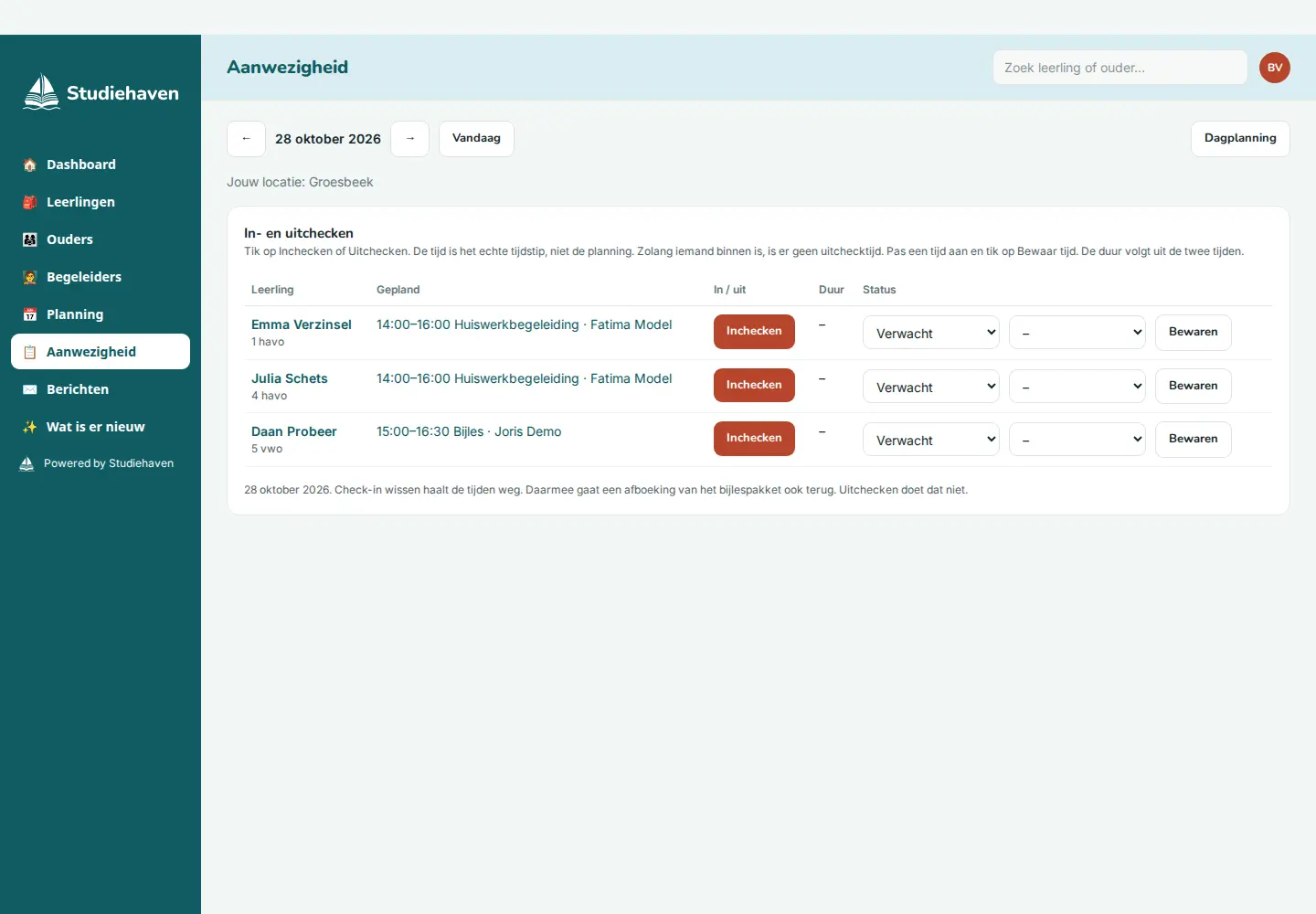Click the Leerlingen backpack icon
1316x914 pixels.
(29, 202)
